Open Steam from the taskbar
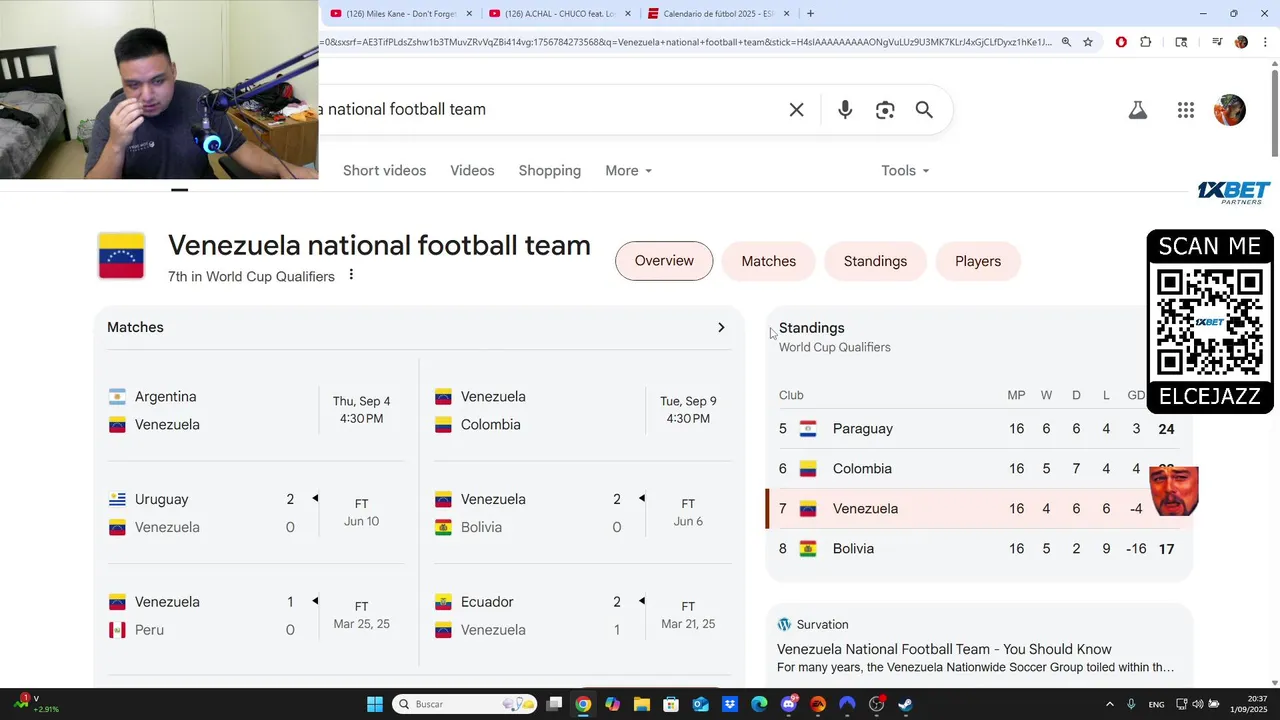 click(x=905, y=704)
